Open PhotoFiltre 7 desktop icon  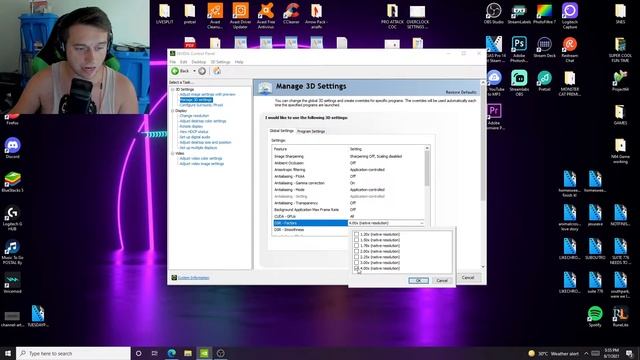[x=544, y=14]
